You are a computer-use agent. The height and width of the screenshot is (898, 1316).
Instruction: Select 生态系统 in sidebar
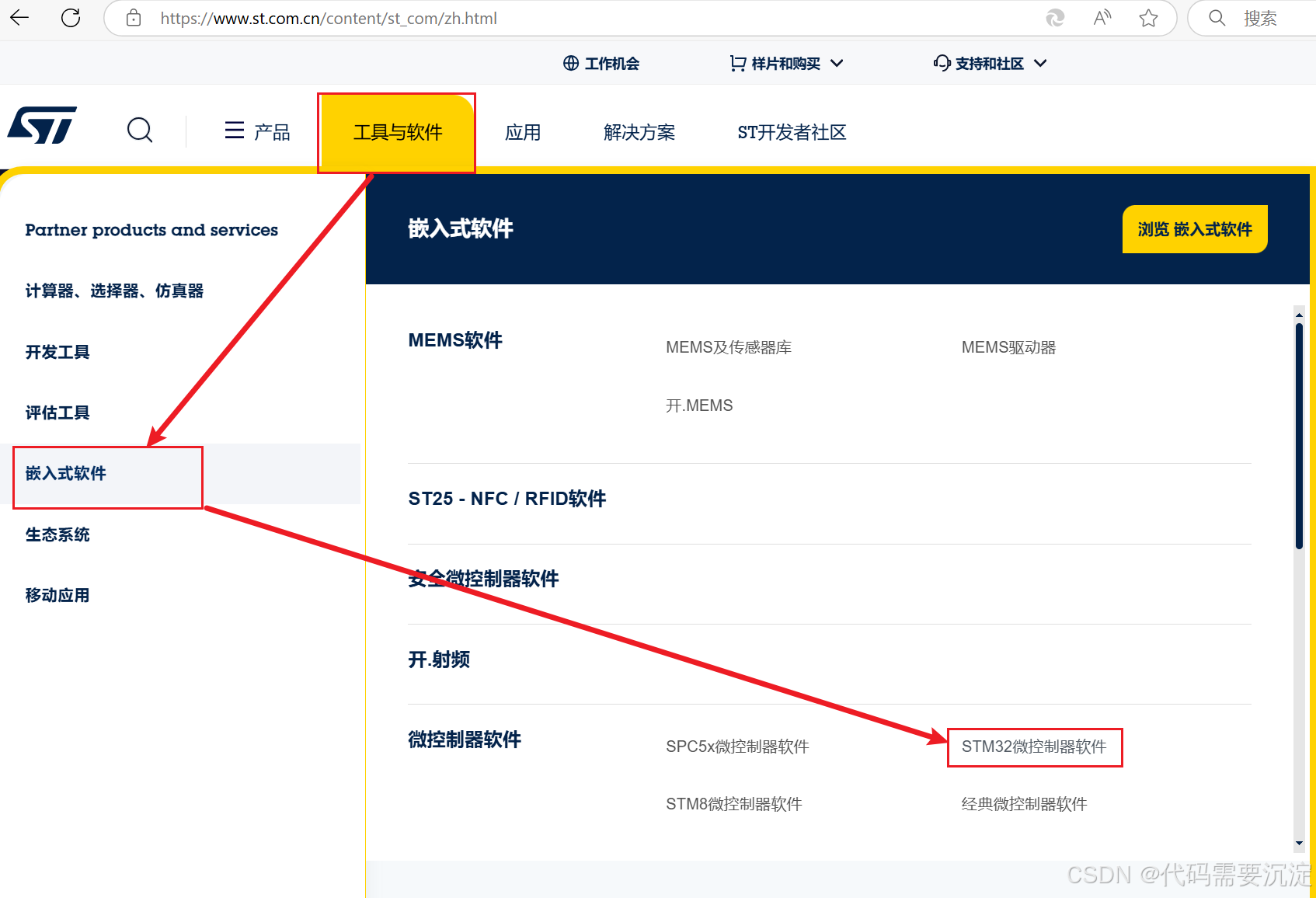tap(57, 534)
